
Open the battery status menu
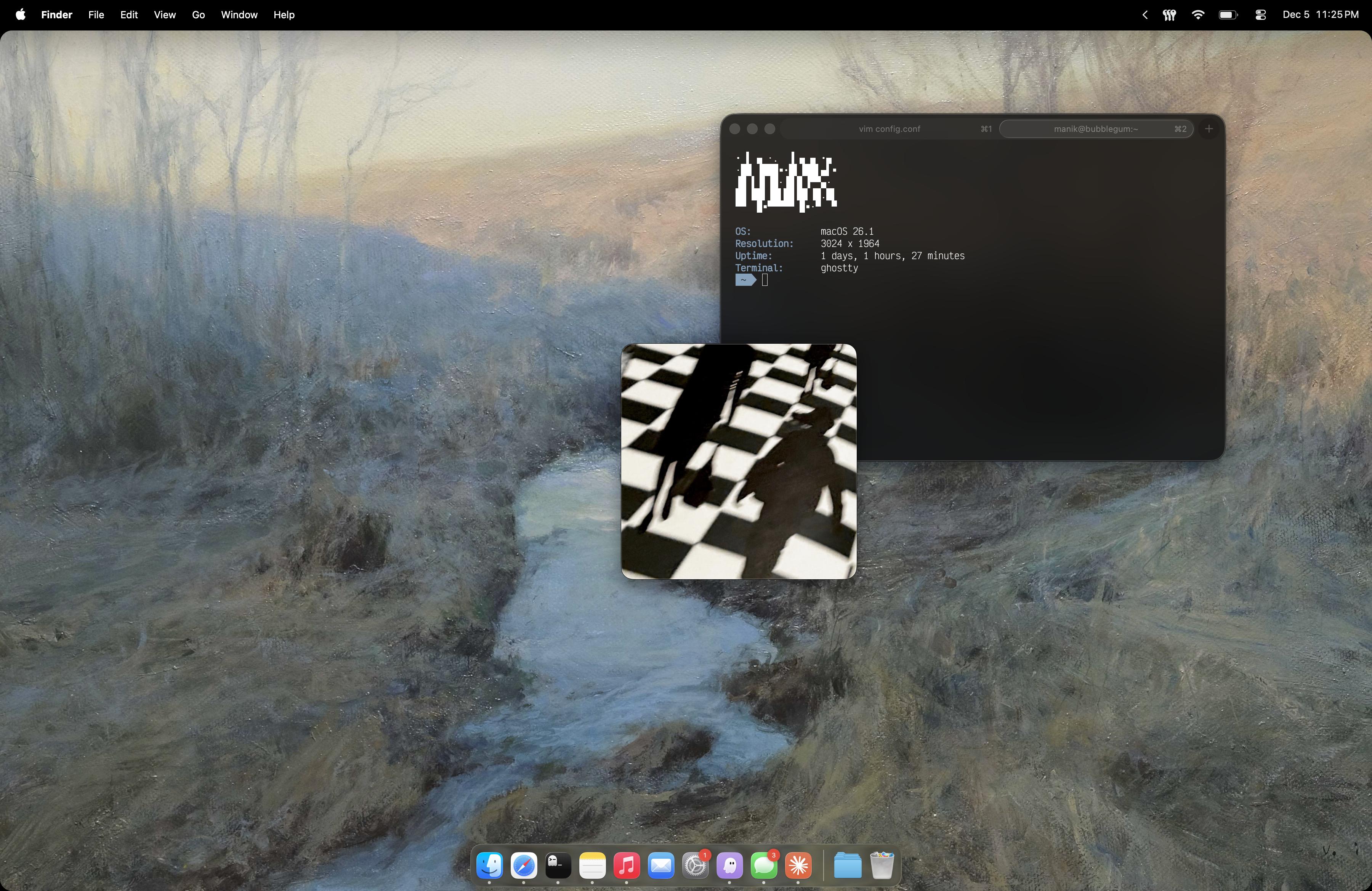[1228, 15]
